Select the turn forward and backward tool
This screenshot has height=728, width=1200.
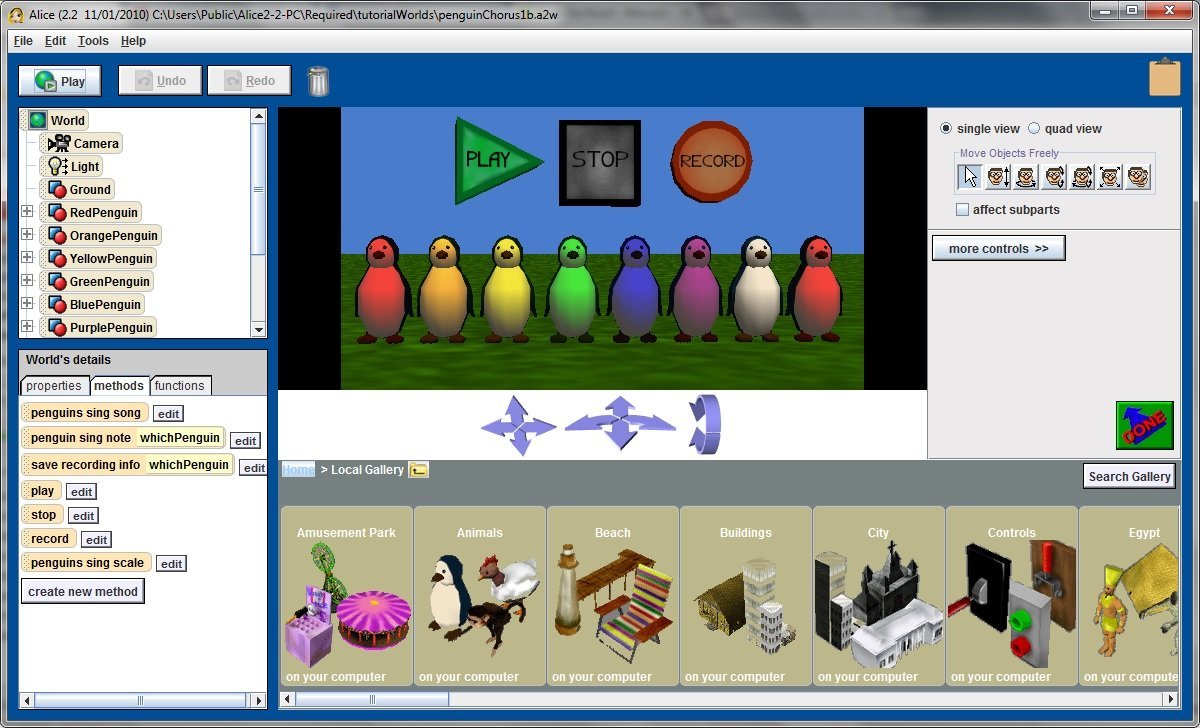[1054, 175]
